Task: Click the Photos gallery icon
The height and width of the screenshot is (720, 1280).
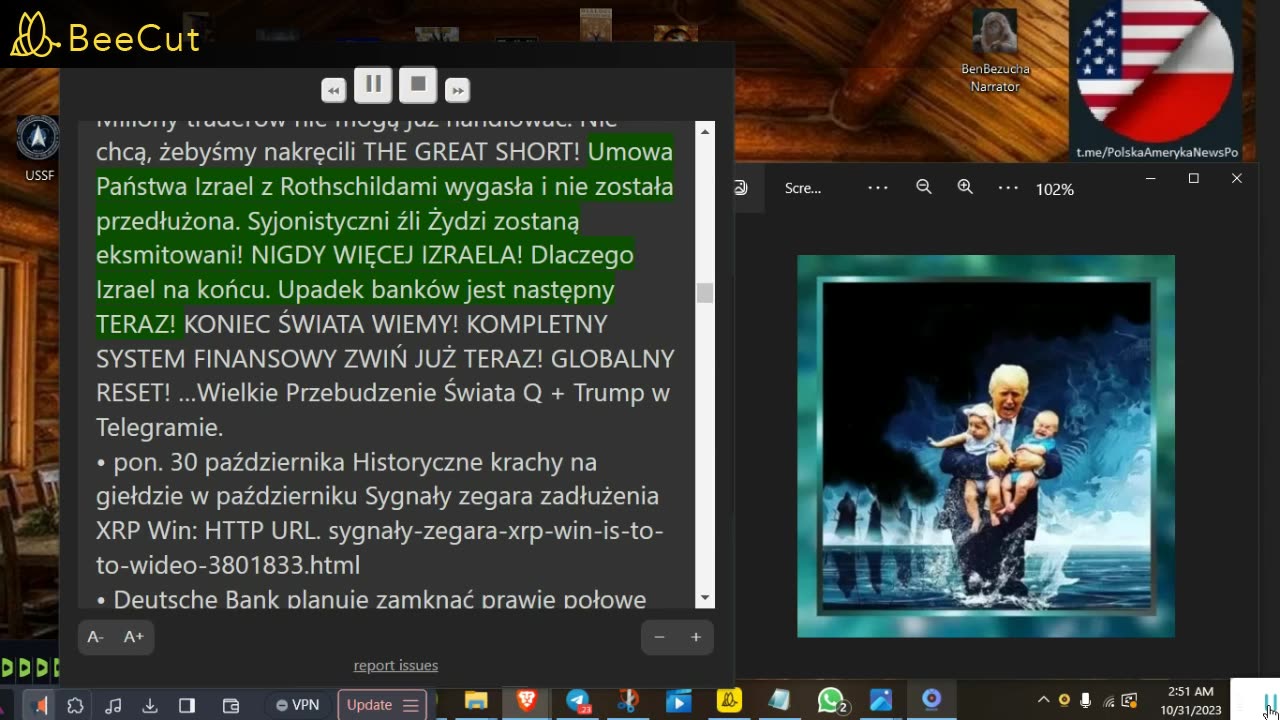Action: [x=741, y=188]
